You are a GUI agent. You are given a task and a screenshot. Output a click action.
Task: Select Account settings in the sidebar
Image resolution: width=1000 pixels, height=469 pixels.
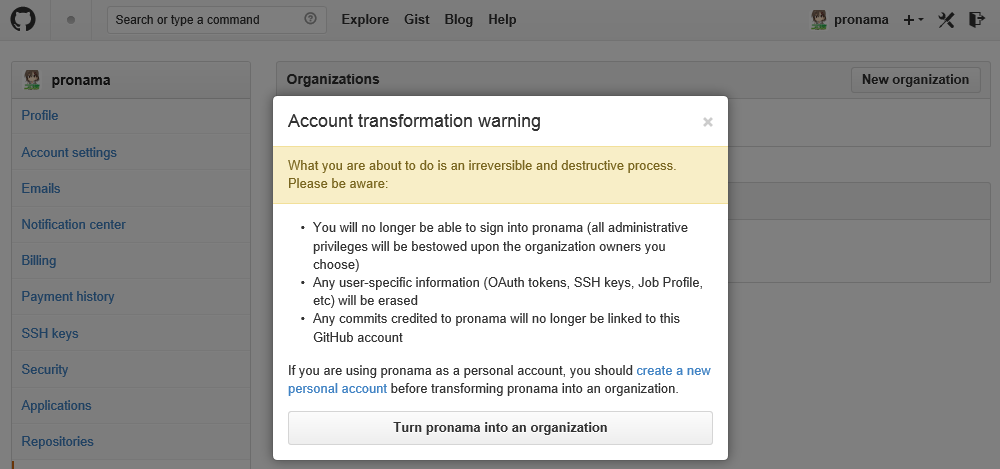coord(69,152)
